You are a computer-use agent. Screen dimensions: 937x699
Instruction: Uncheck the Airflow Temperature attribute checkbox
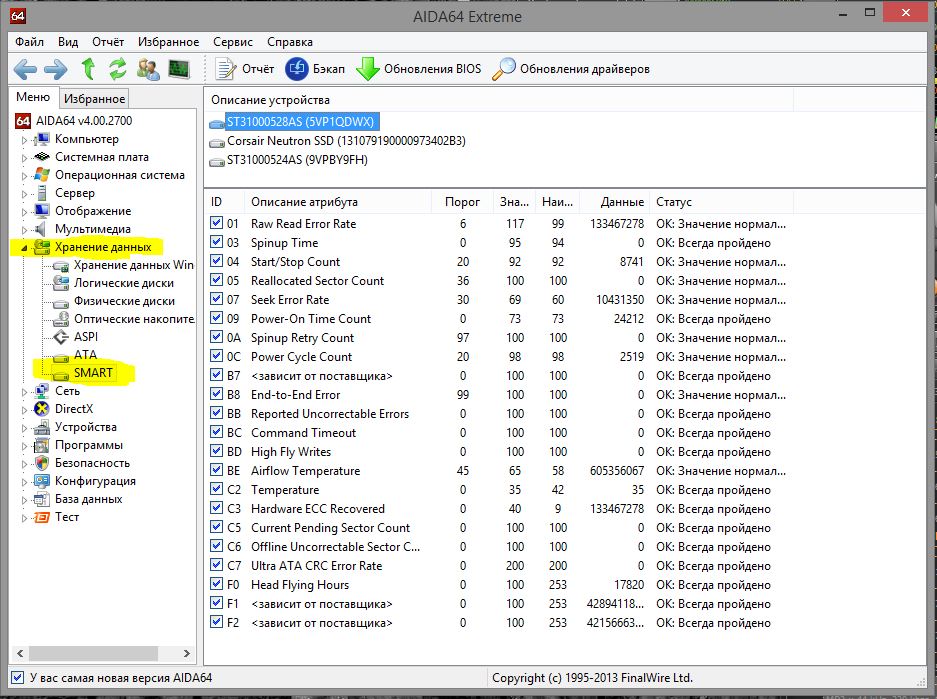click(216, 470)
